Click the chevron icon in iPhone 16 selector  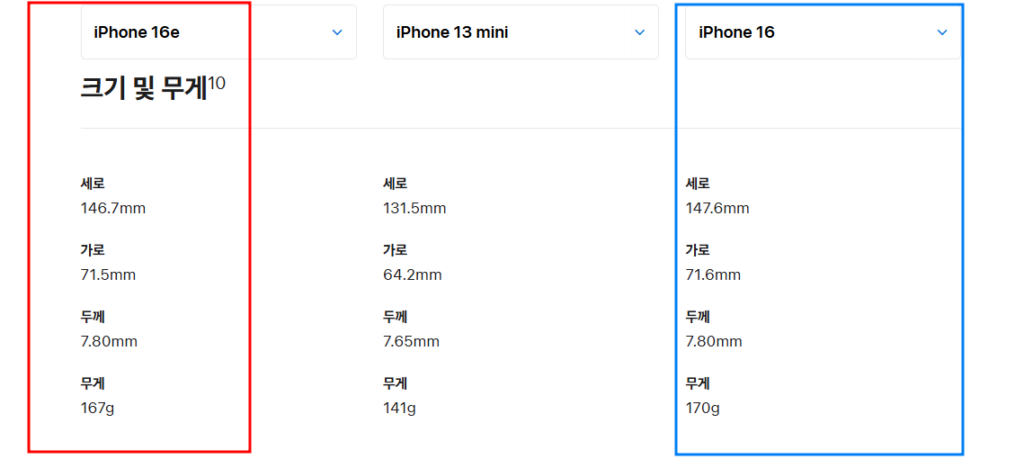pyautogui.click(x=942, y=32)
